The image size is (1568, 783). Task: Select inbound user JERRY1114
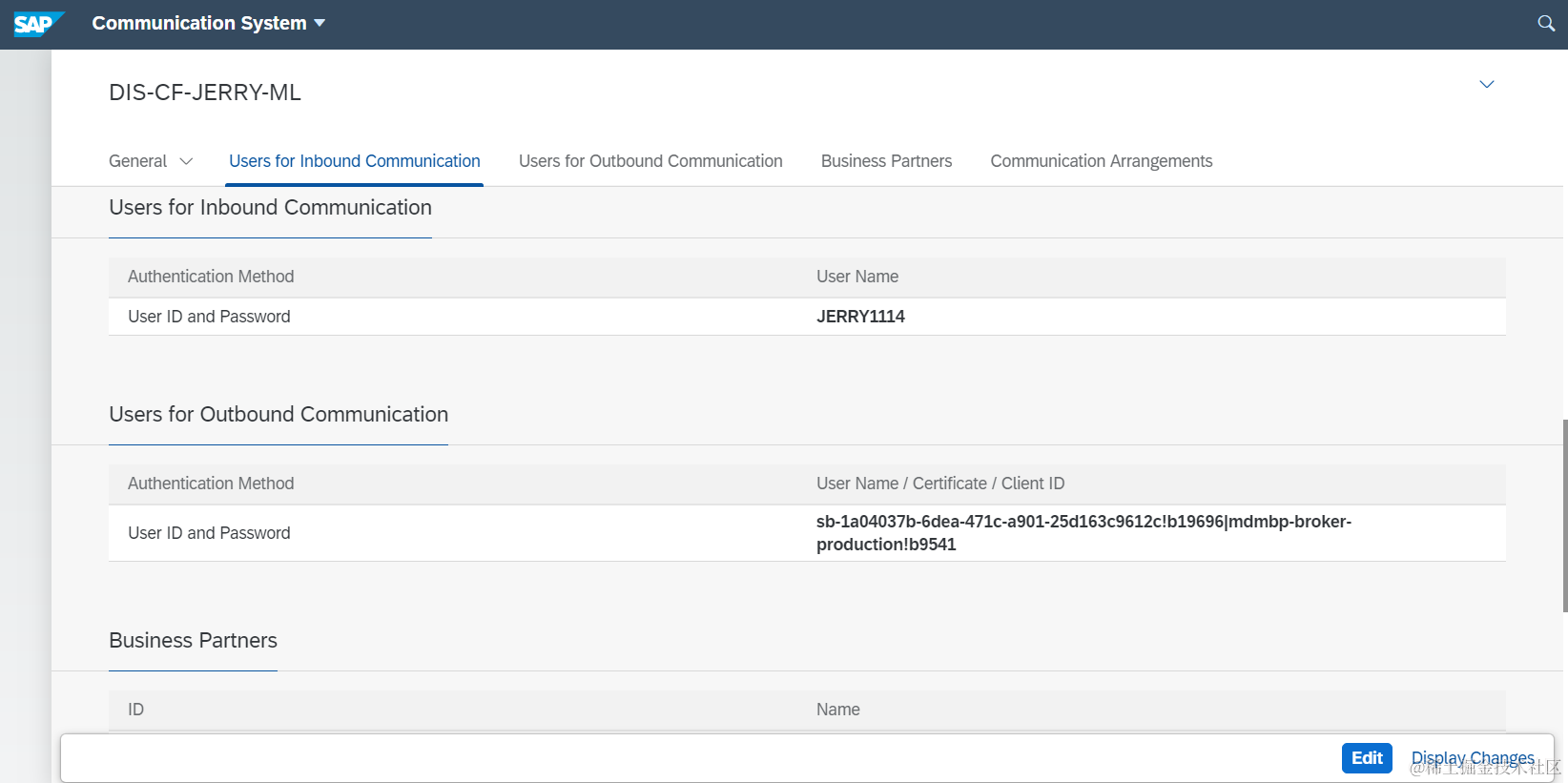click(x=860, y=317)
